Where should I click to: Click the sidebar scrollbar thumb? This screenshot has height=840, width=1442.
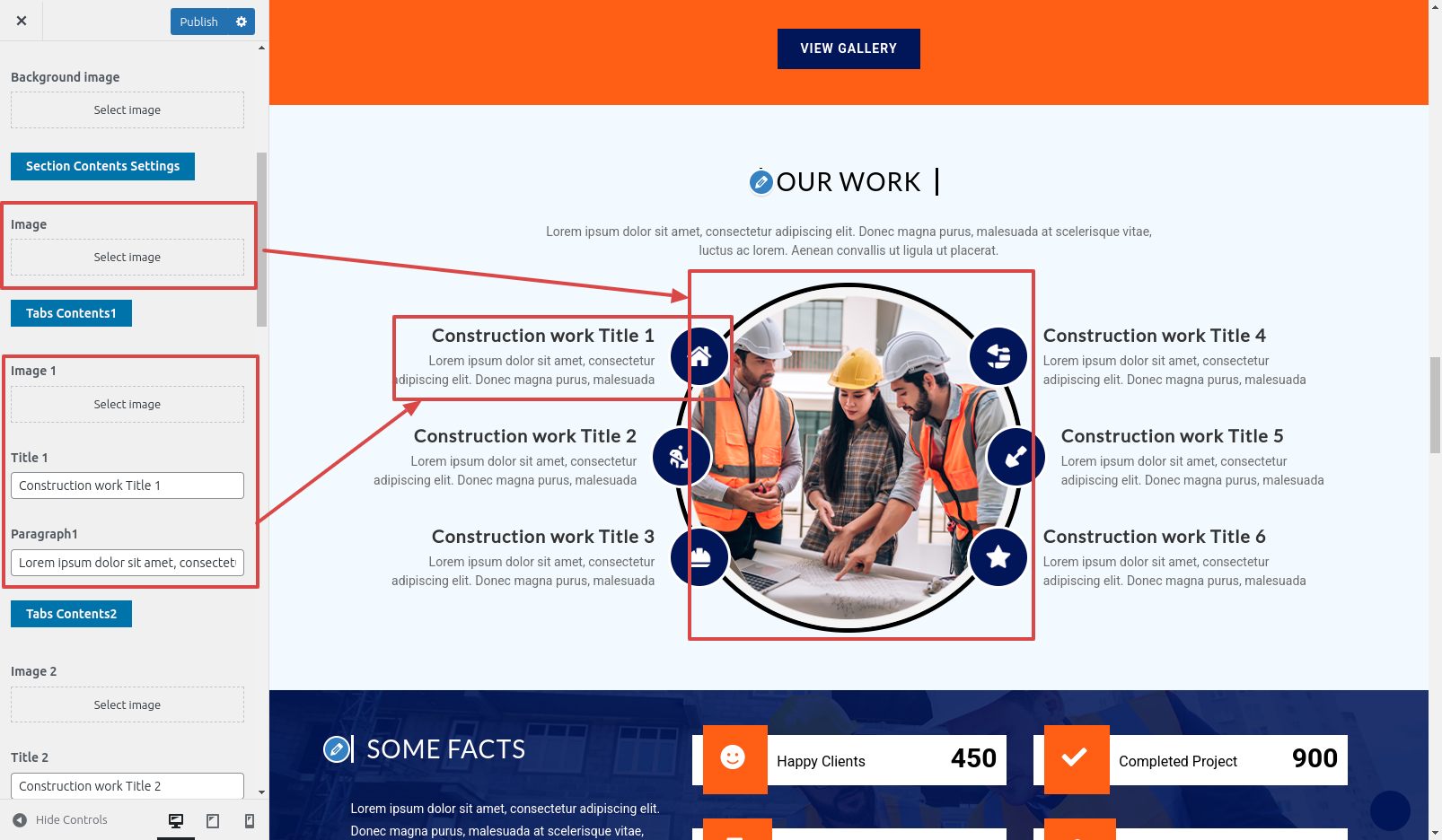261,240
